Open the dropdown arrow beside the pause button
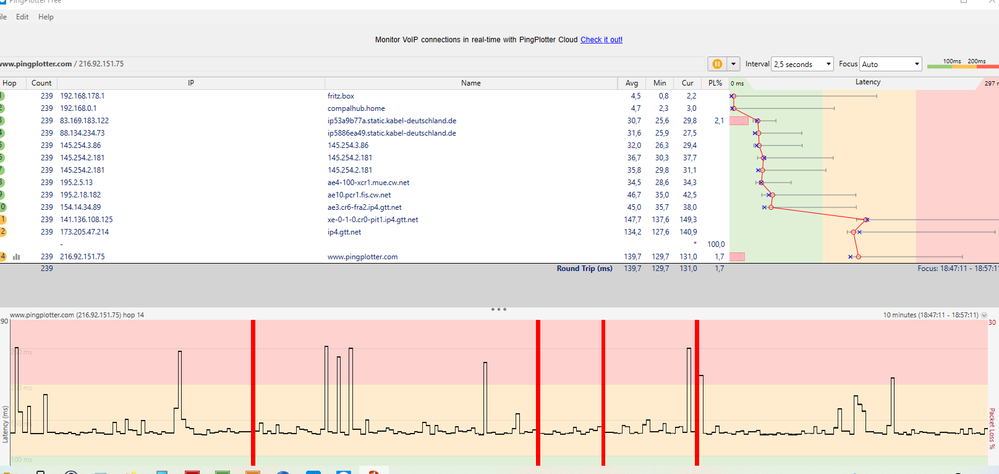Image resolution: width=999 pixels, height=474 pixels. [733, 64]
